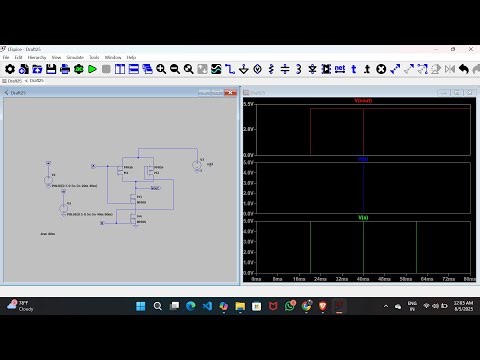The image size is (480, 360).
Task: Open the View menu
Action: 56,57
